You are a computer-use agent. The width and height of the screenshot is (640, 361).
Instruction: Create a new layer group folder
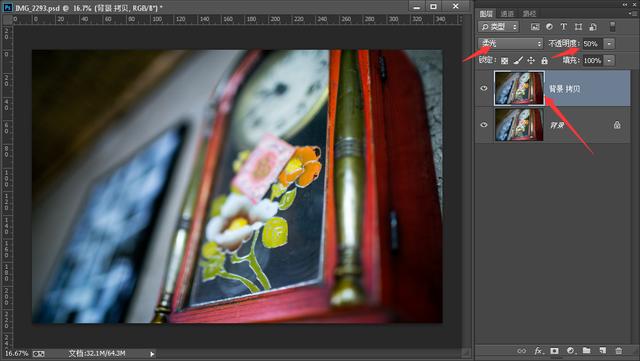coord(587,351)
